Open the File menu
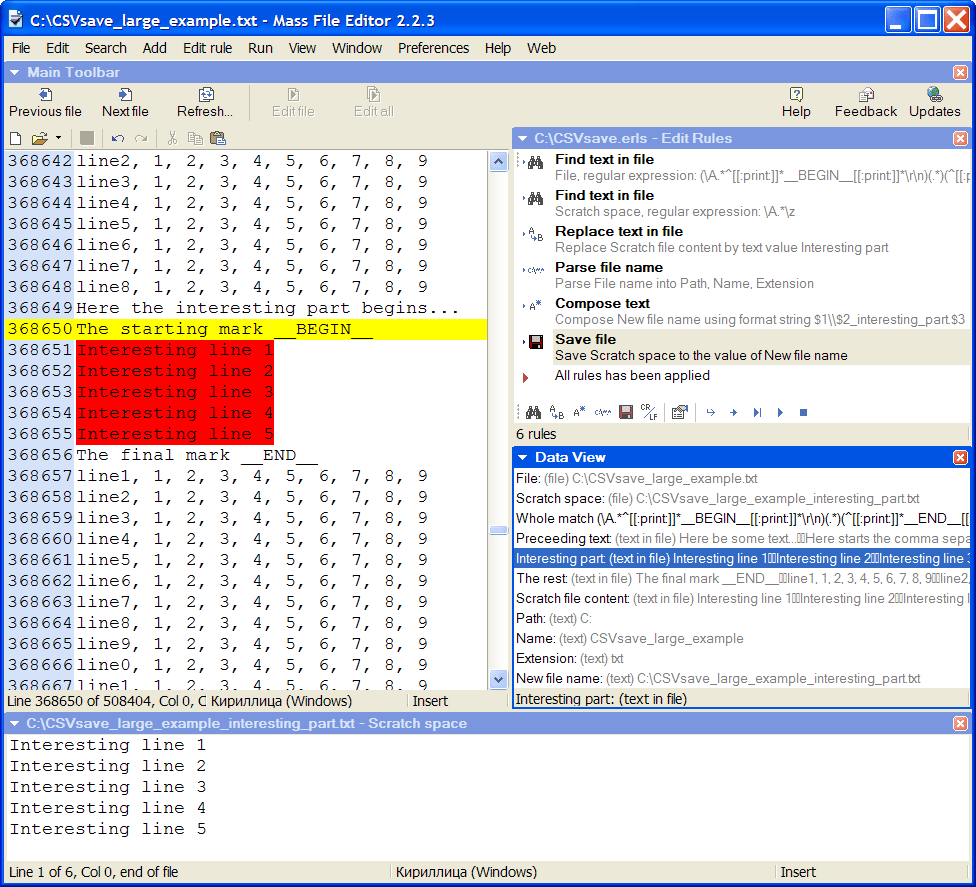The width and height of the screenshot is (976, 887). tap(21, 48)
